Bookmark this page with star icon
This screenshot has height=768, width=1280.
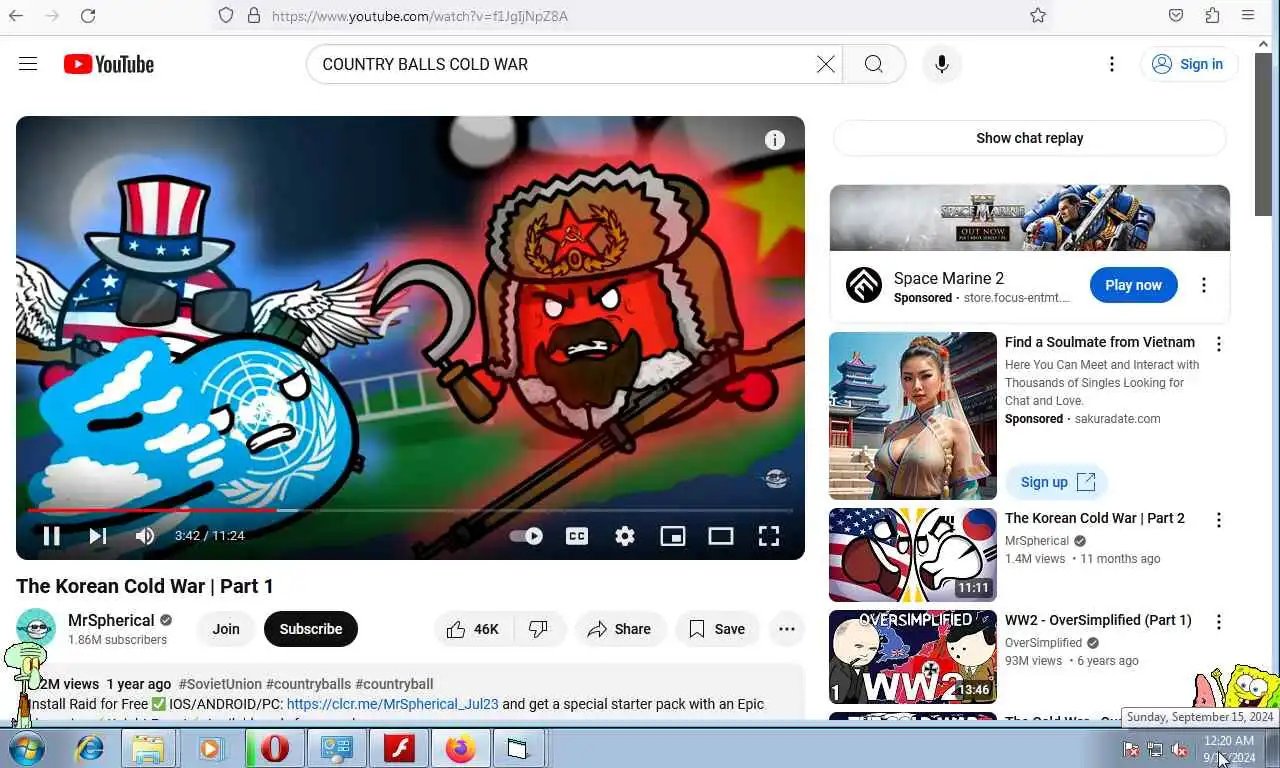(x=1038, y=15)
